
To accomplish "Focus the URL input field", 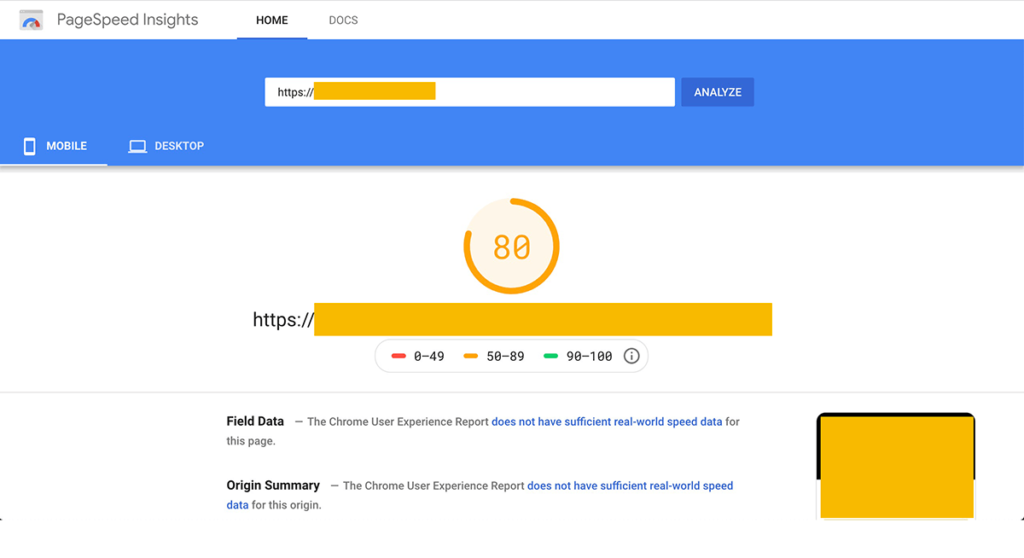I will click(x=470, y=92).
